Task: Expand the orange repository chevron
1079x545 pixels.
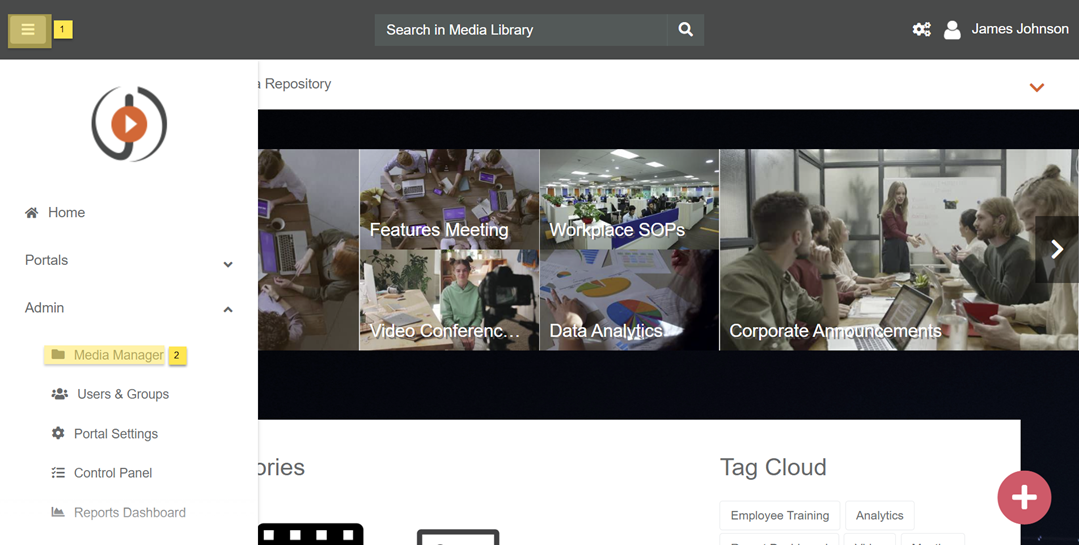Action: click(1037, 88)
